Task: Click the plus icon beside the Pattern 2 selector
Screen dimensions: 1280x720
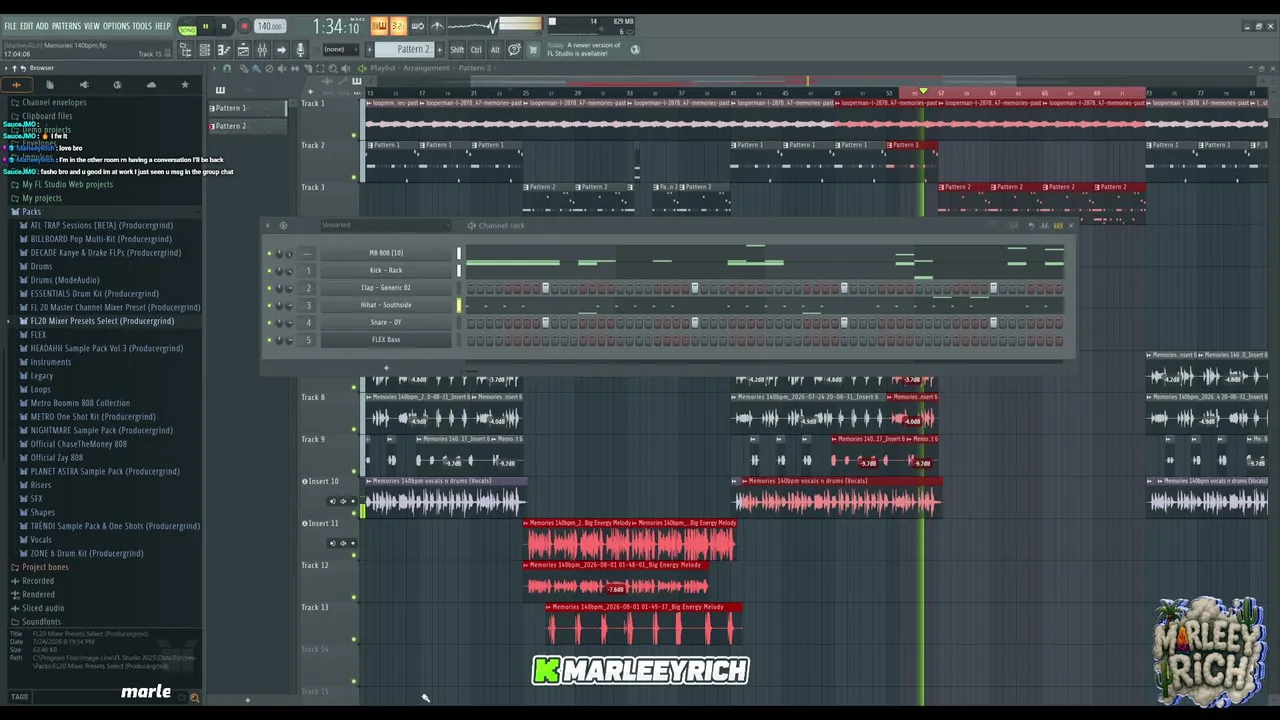Action: (x=441, y=50)
